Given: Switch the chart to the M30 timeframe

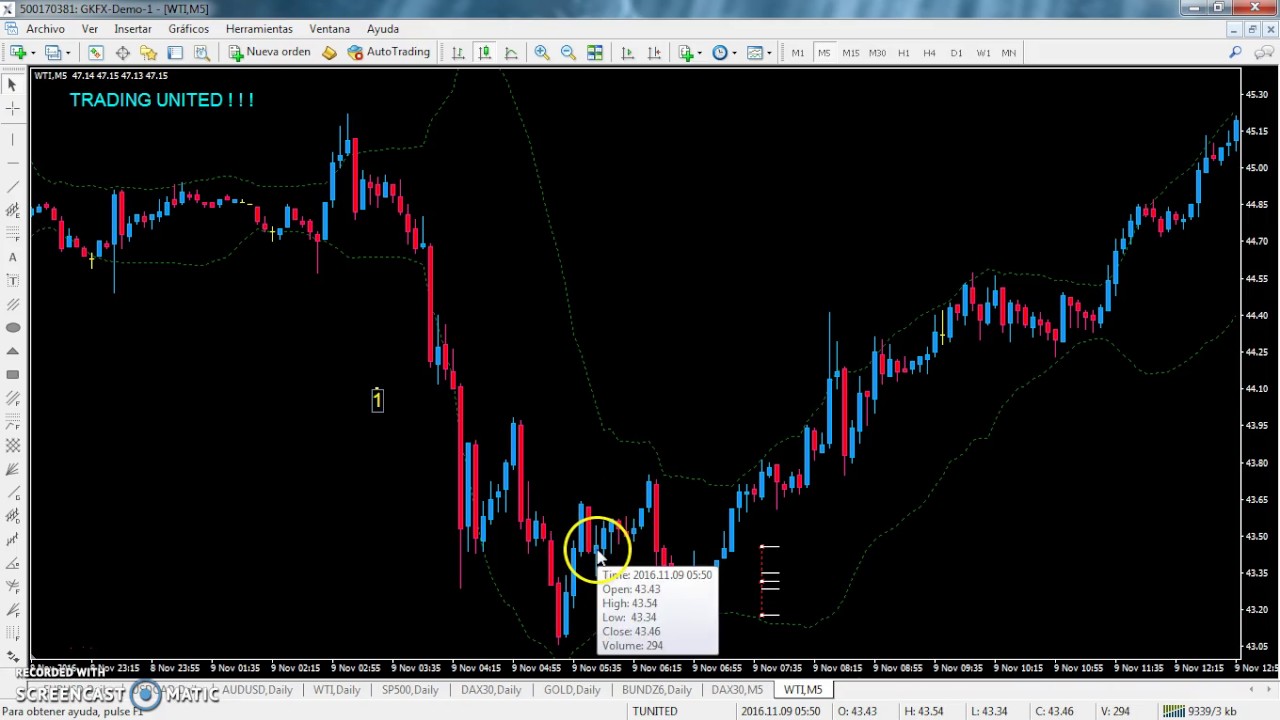Looking at the screenshot, I should click(877, 53).
